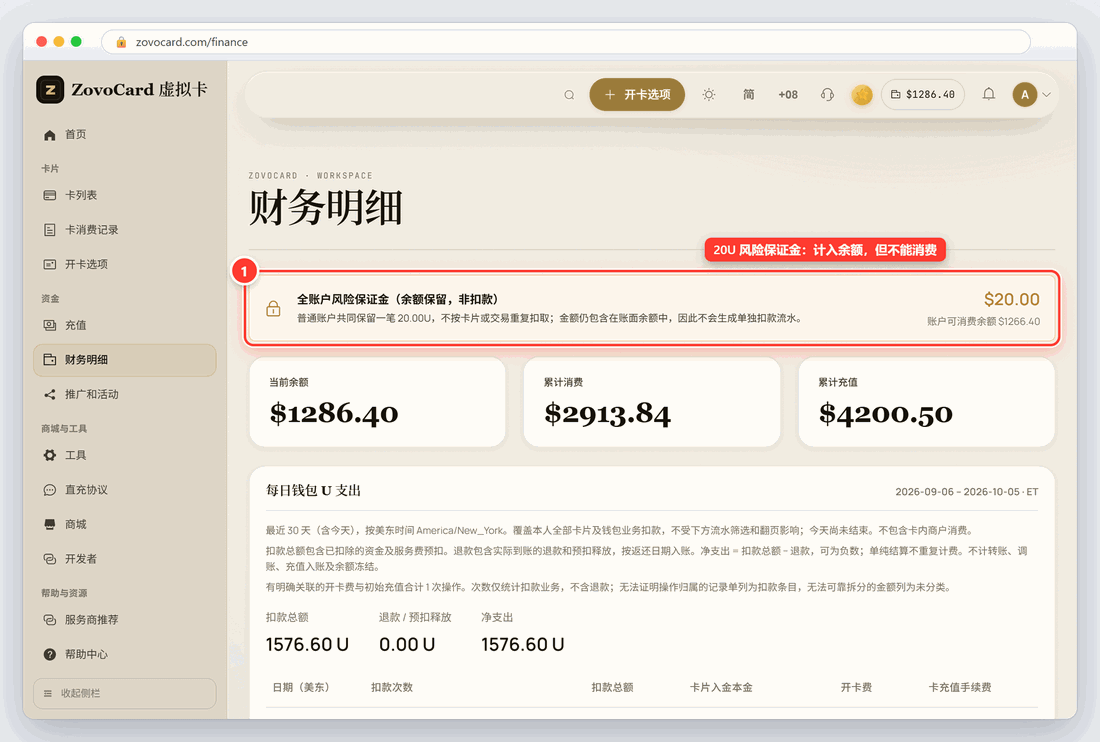Click the 退款 / 预扣释放 0.00 U value
The width and height of the screenshot is (1100, 742).
pyautogui.click(x=407, y=645)
